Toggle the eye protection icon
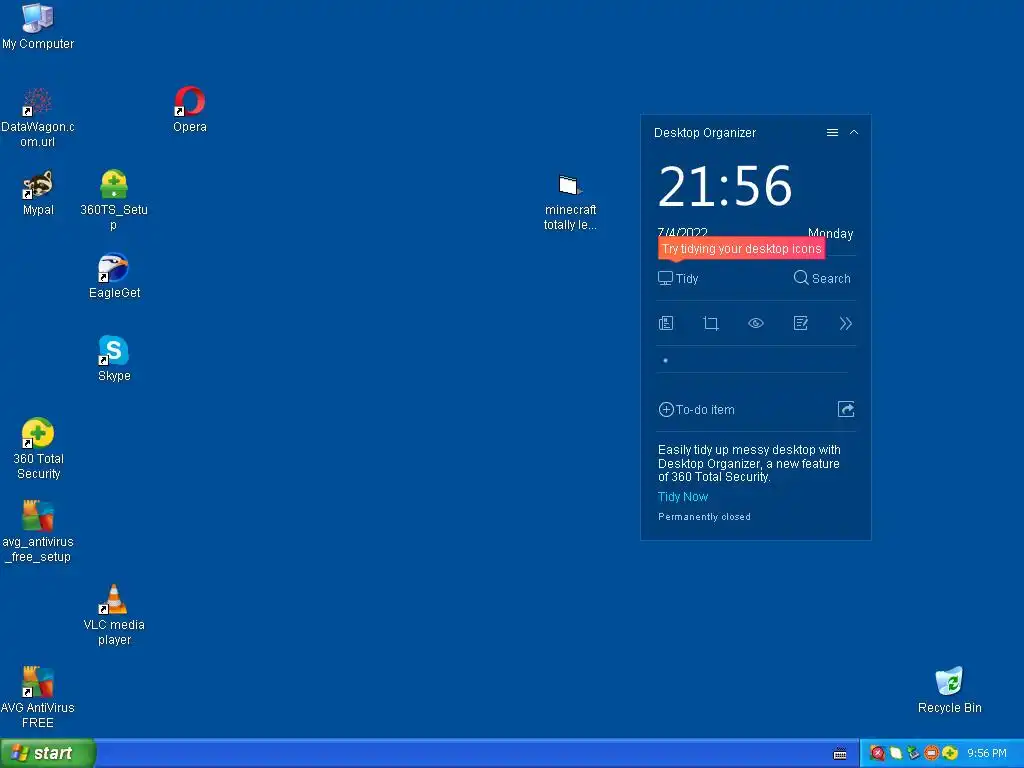The height and width of the screenshot is (768, 1024). 756,323
